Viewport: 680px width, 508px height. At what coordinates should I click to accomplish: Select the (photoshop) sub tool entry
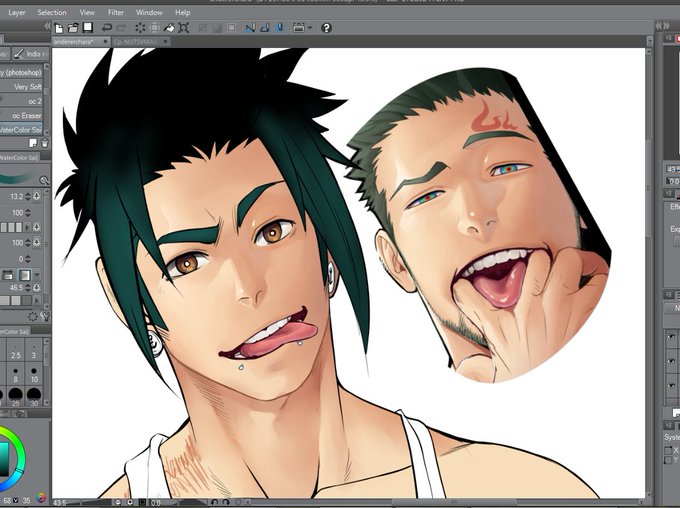coord(22,72)
